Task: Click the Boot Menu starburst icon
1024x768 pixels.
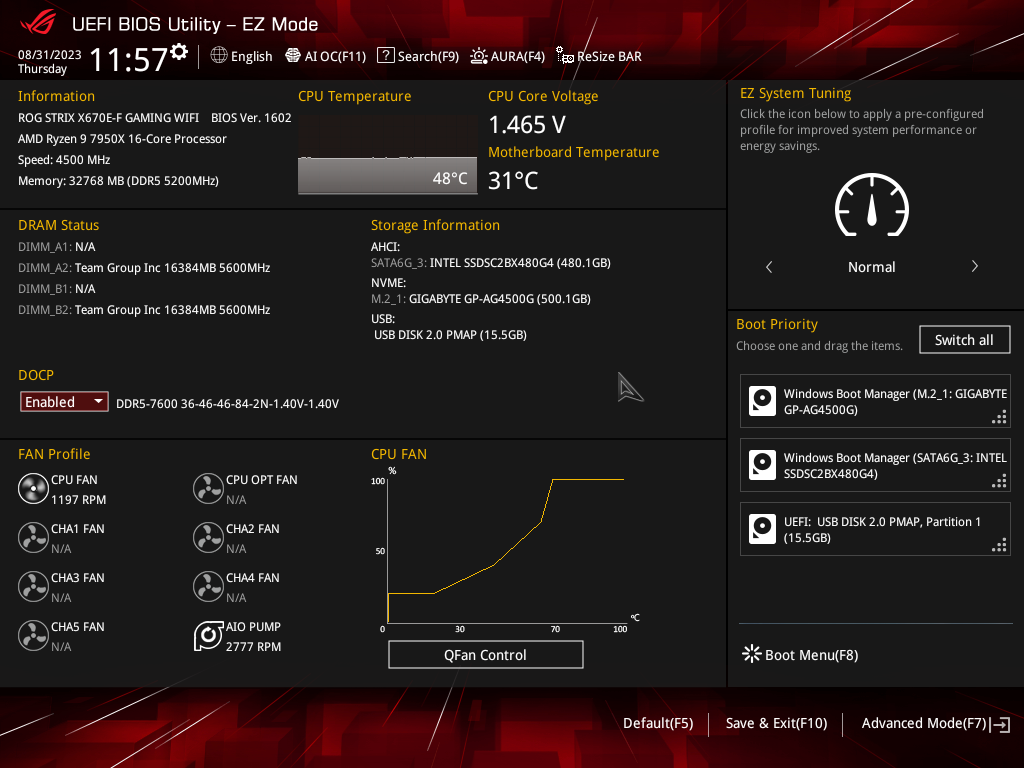Action: 752,654
